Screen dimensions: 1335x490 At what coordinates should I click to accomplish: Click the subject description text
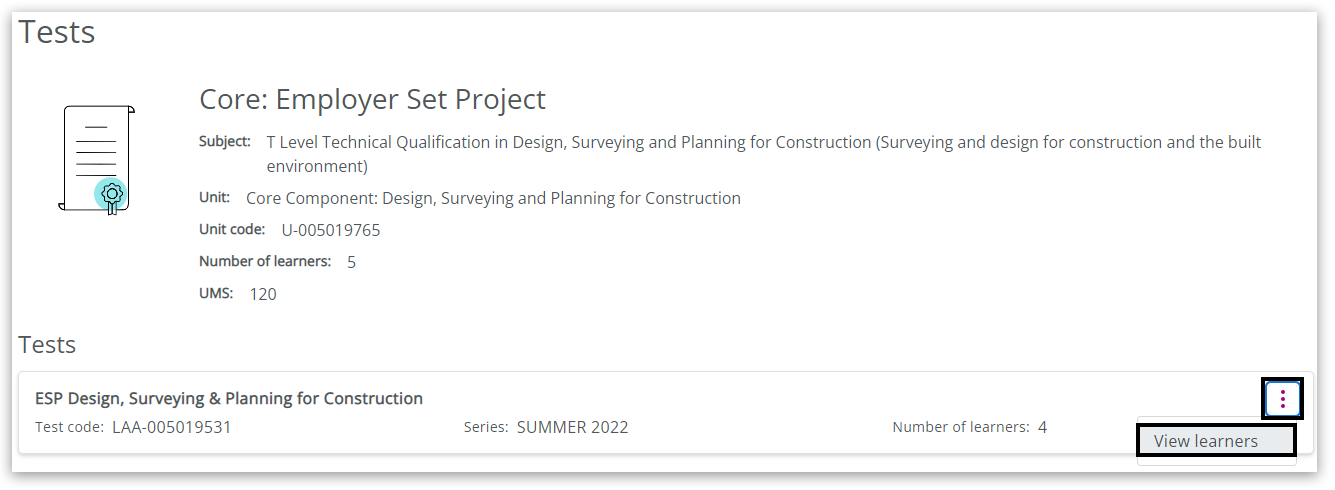pyautogui.click(x=763, y=143)
